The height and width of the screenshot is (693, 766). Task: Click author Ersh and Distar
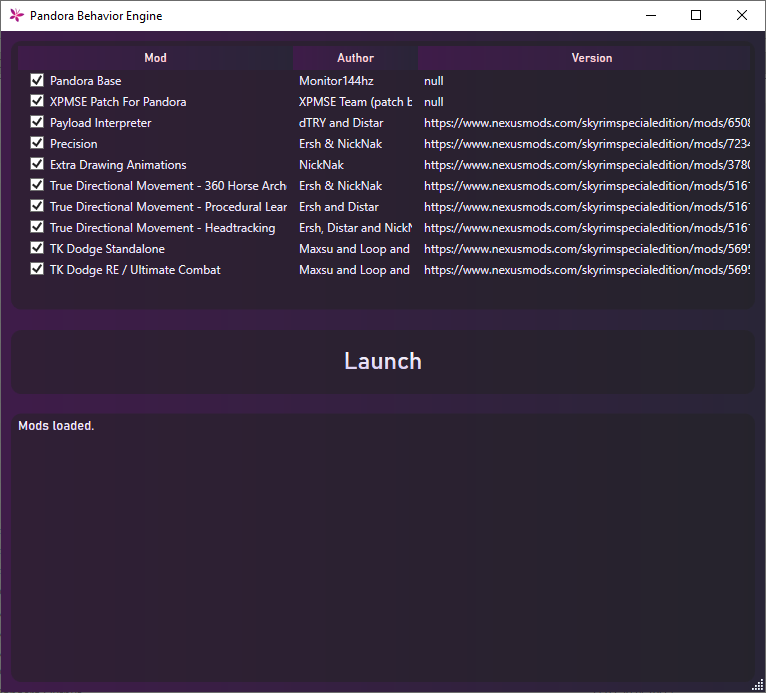[x=339, y=207]
